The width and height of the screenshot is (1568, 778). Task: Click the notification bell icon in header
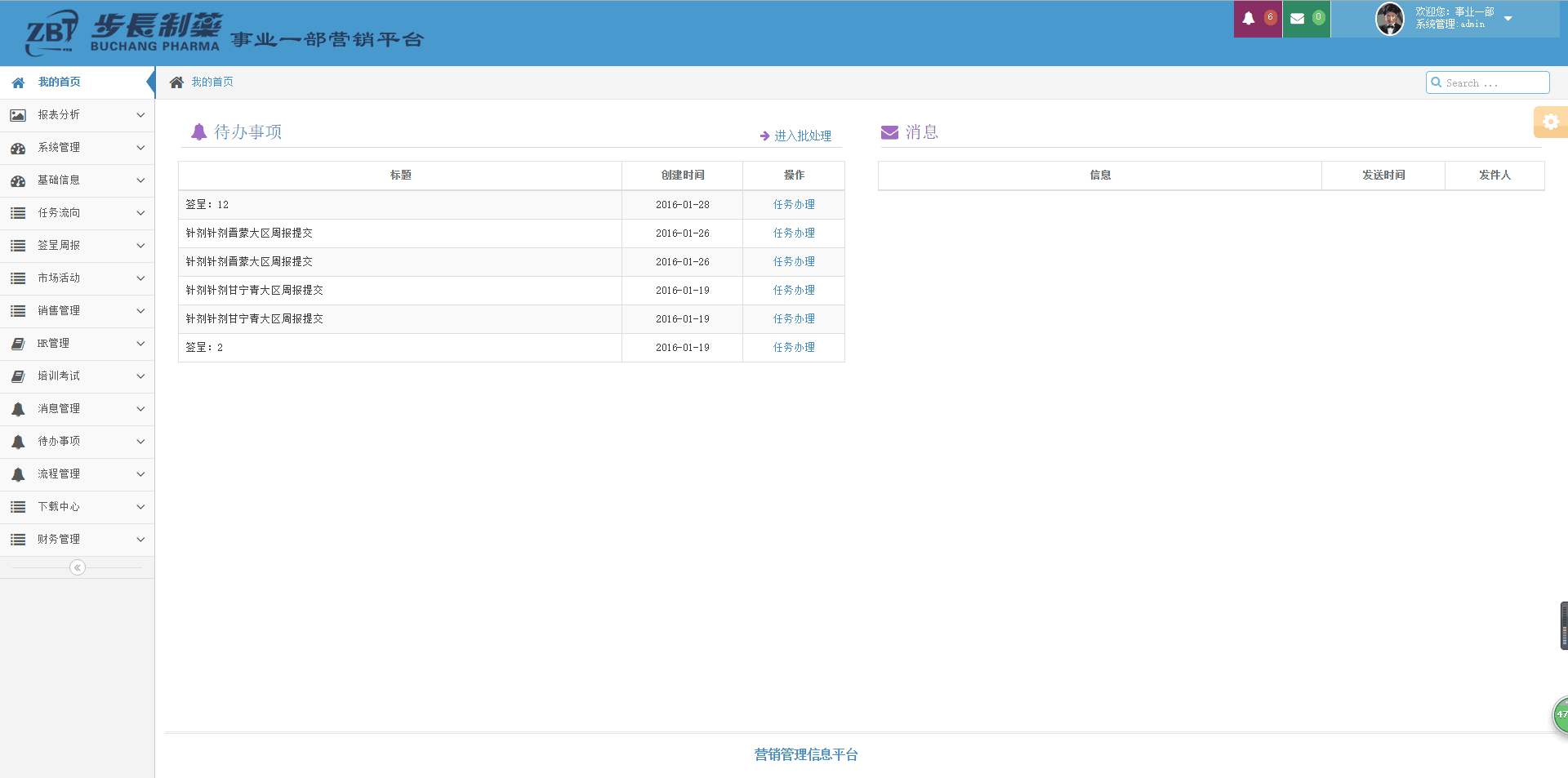1249,18
